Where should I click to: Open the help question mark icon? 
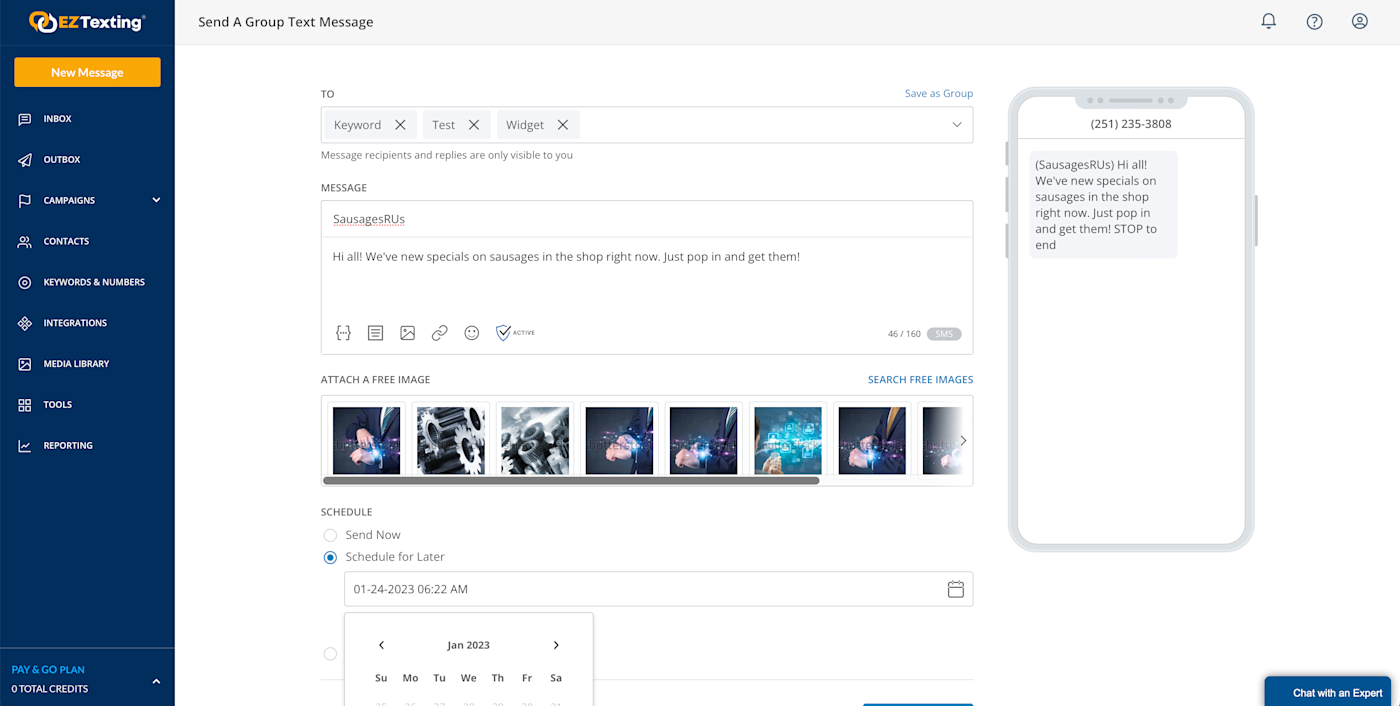(1315, 21)
